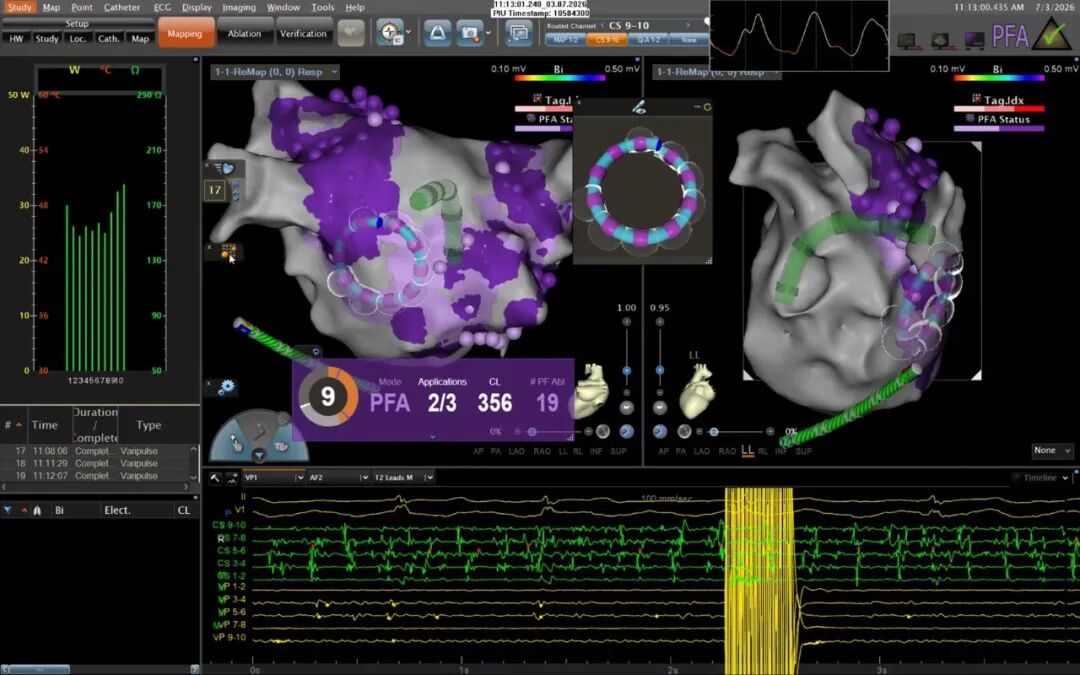Open the Catheter menu
This screenshot has height=675, width=1080.
pyautogui.click(x=122, y=7)
